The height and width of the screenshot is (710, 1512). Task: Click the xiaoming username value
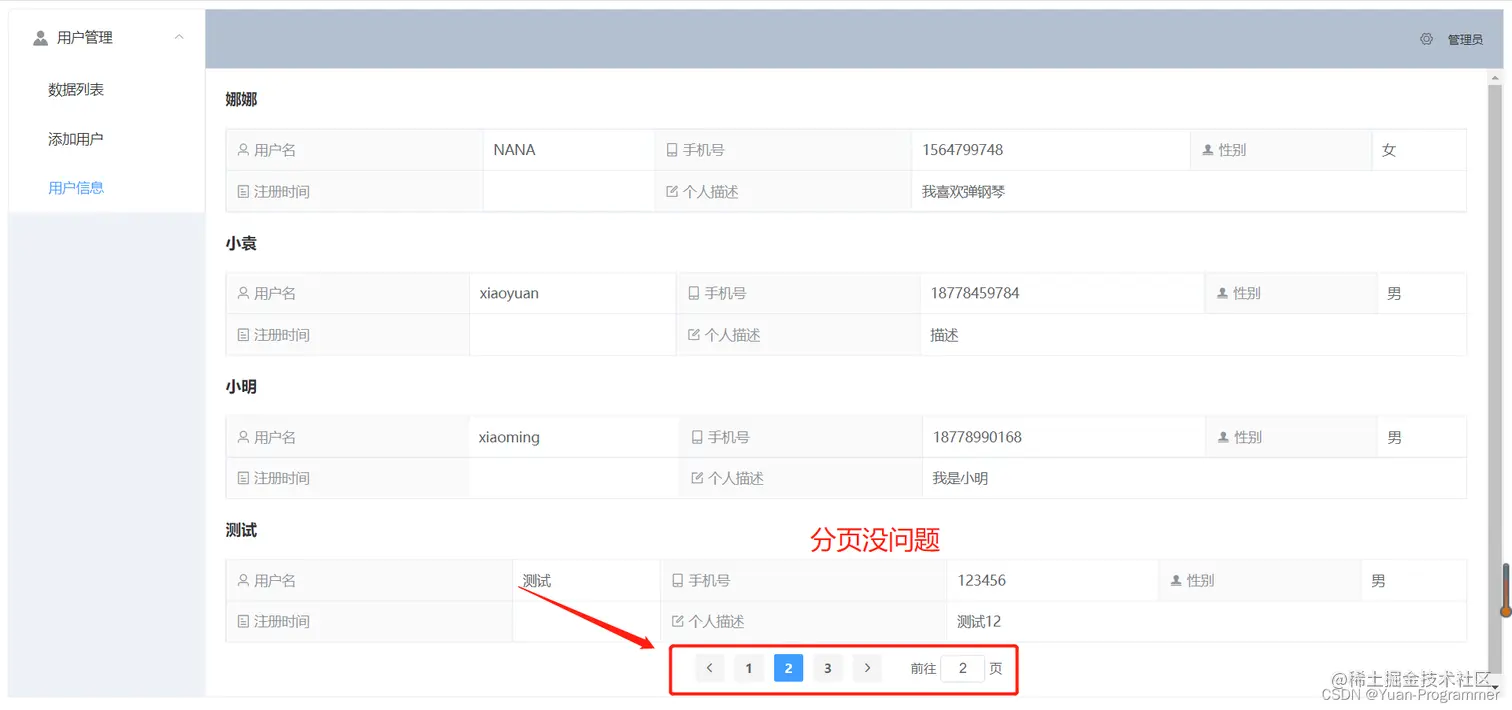tap(509, 437)
